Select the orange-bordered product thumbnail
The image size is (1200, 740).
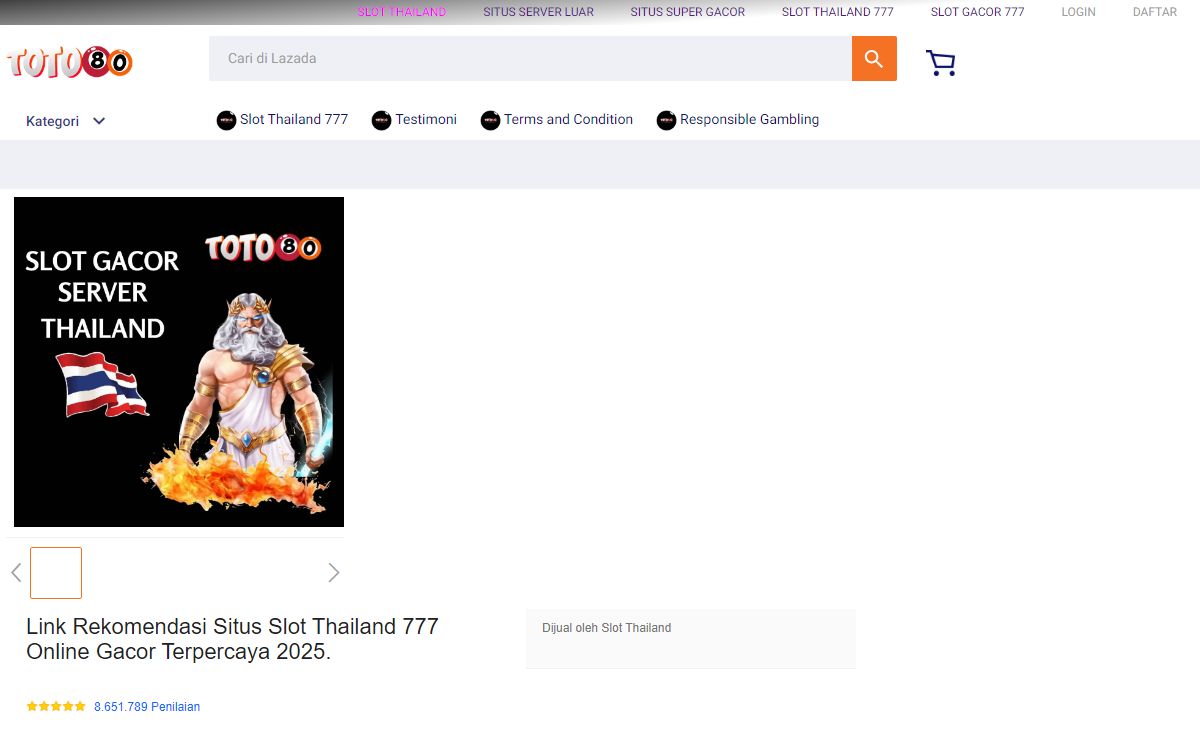click(x=56, y=573)
